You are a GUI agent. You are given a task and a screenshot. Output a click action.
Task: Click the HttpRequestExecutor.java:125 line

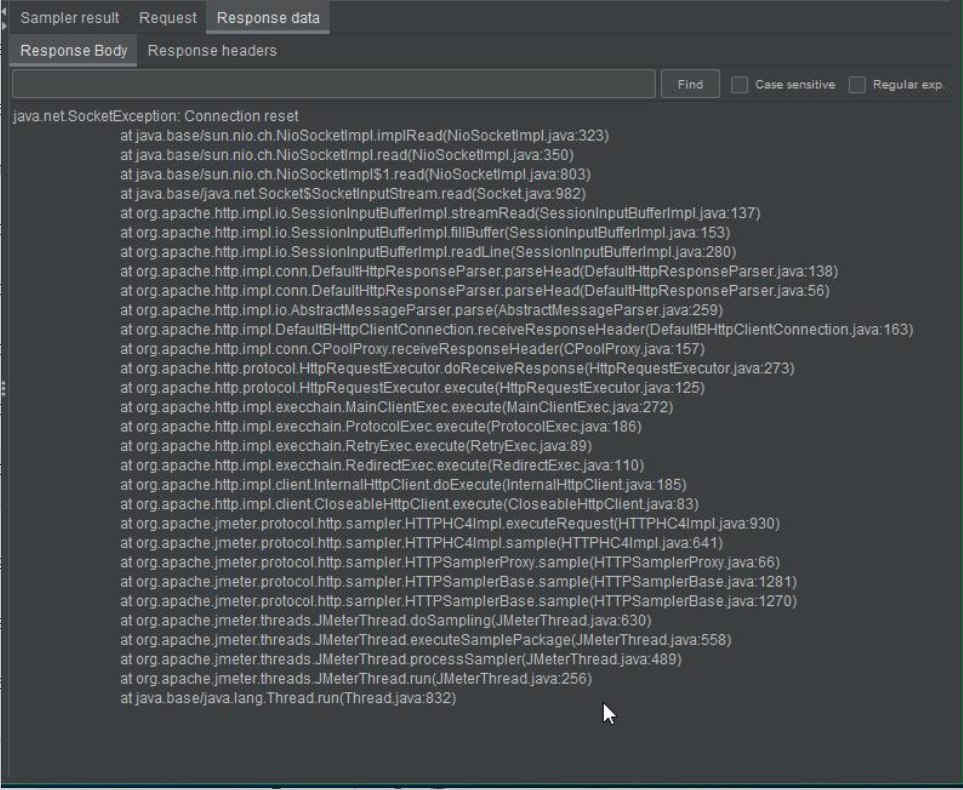[x=413, y=388]
